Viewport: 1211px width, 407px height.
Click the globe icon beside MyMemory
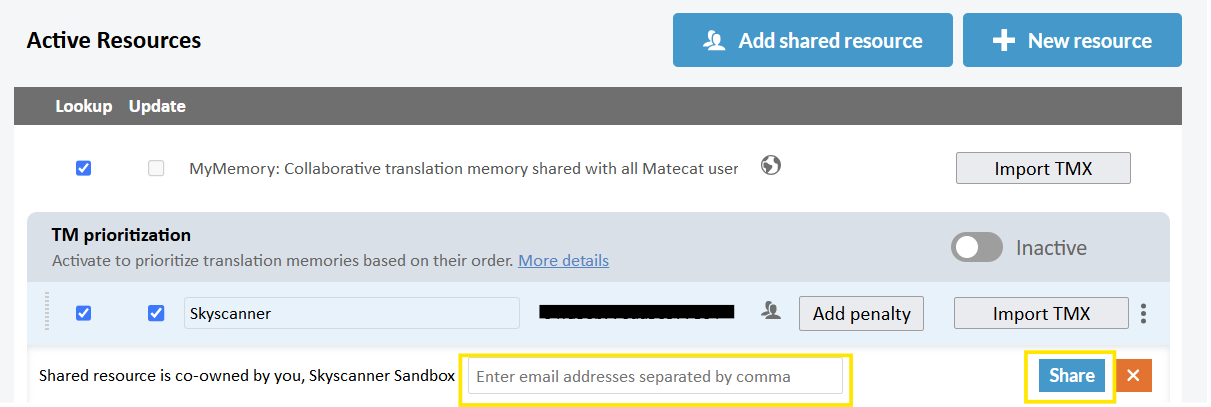(770, 166)
